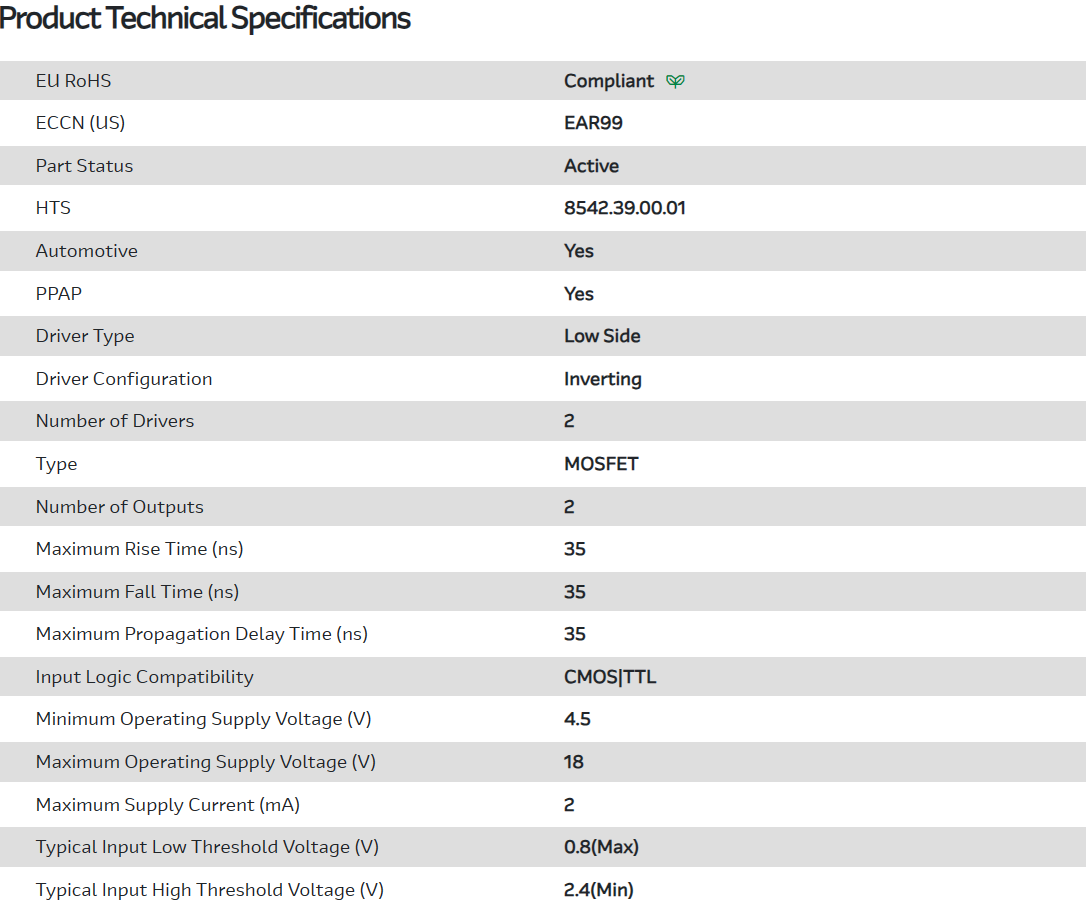Click the EAR99 value

point(593,123)
